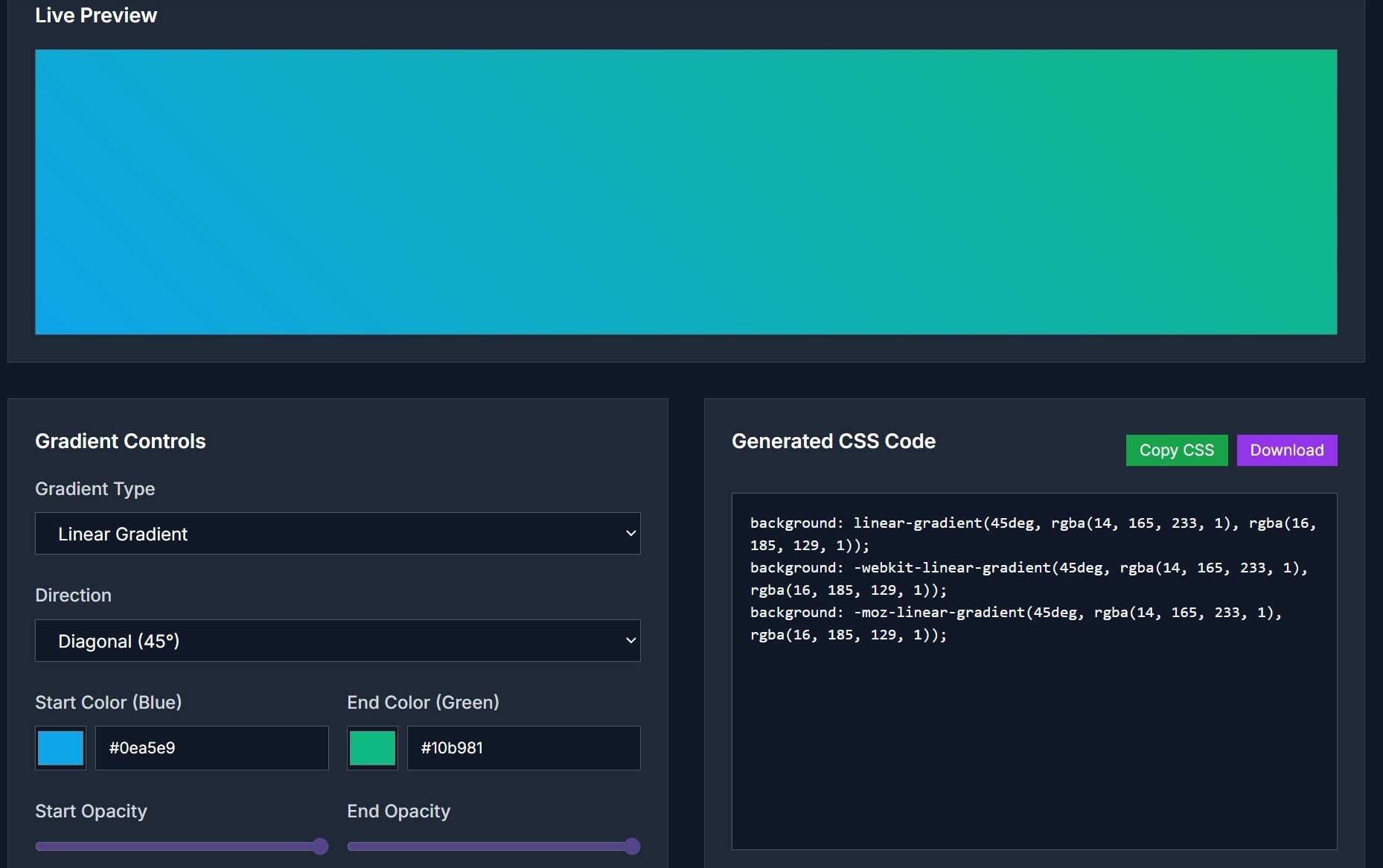The width and height of the screenshot is (1383, 868).
Task: Select the Gradient Type label
Action: tap(95, 489)
